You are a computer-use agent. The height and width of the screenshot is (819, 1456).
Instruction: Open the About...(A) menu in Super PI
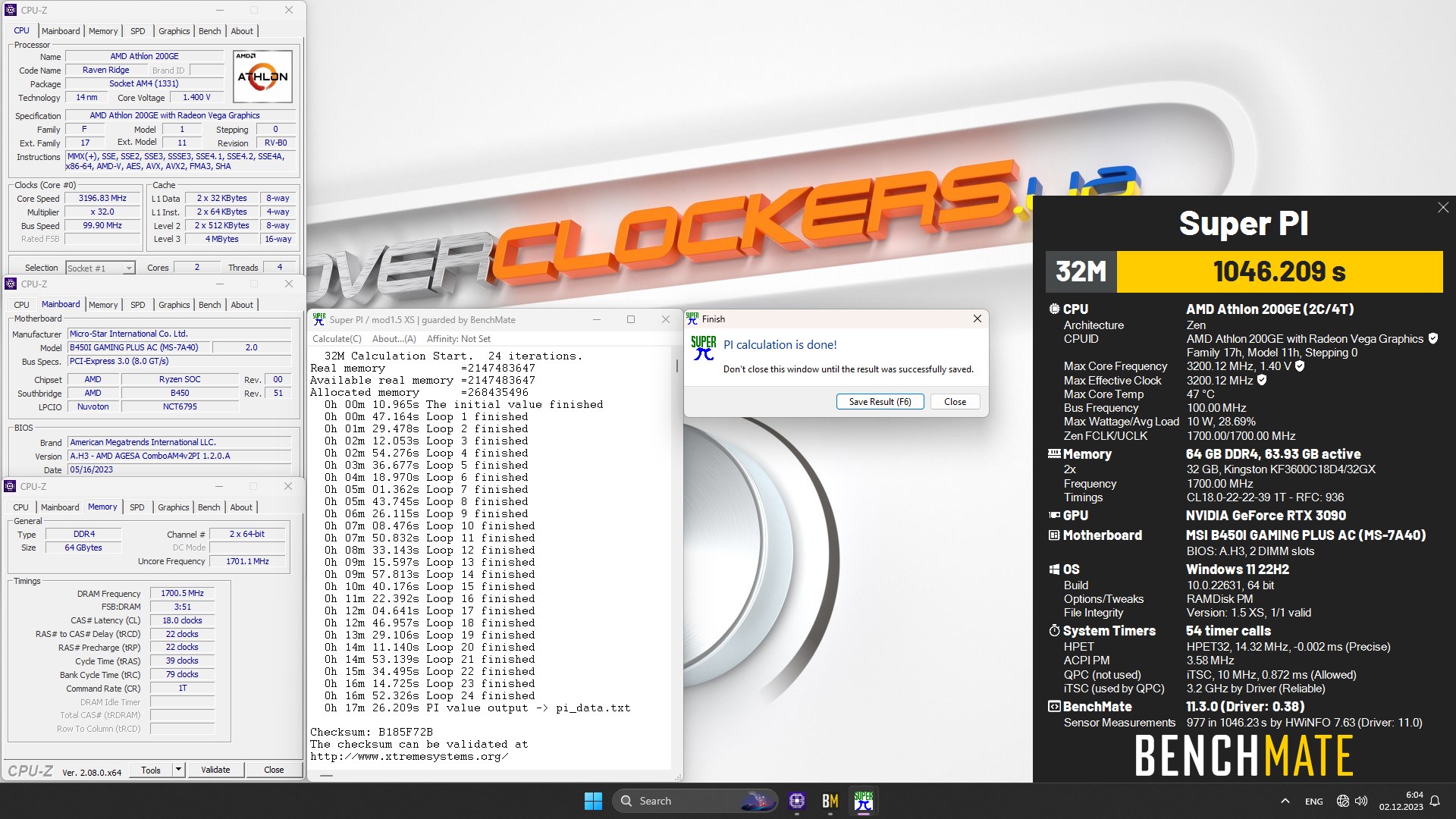tap(394, 339)
